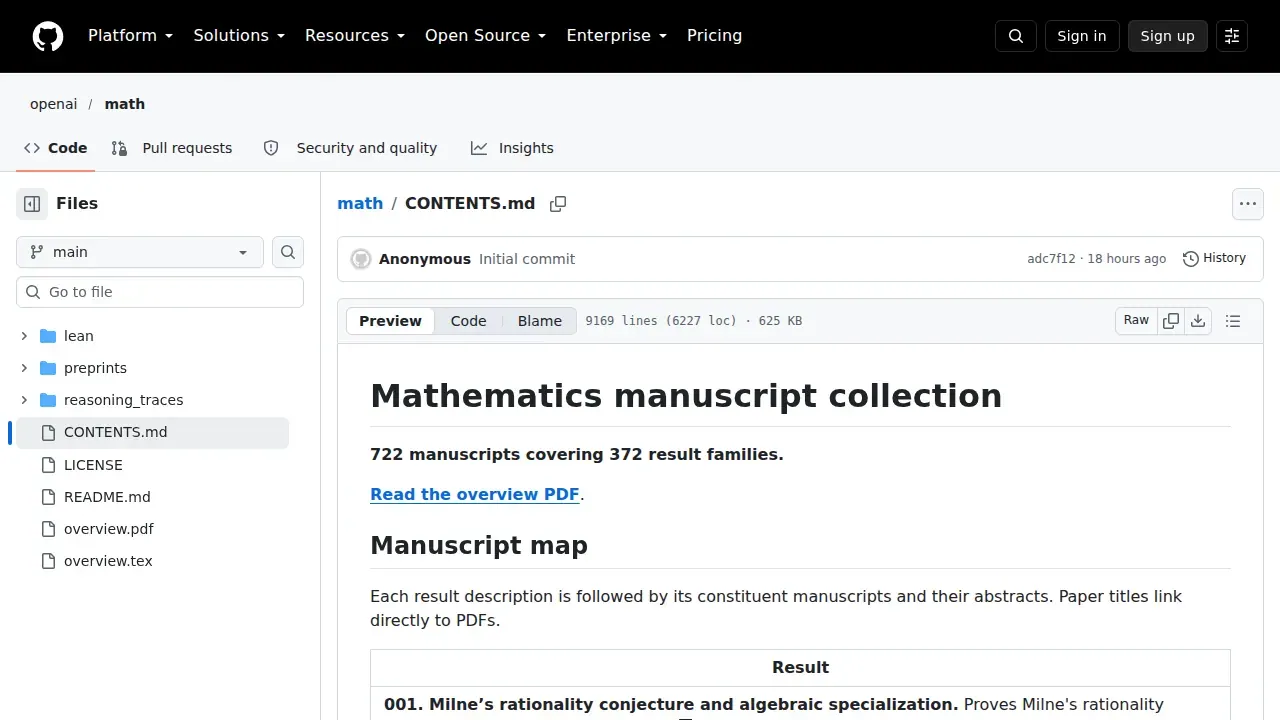Copy raw file contents

click(1171, 321)
